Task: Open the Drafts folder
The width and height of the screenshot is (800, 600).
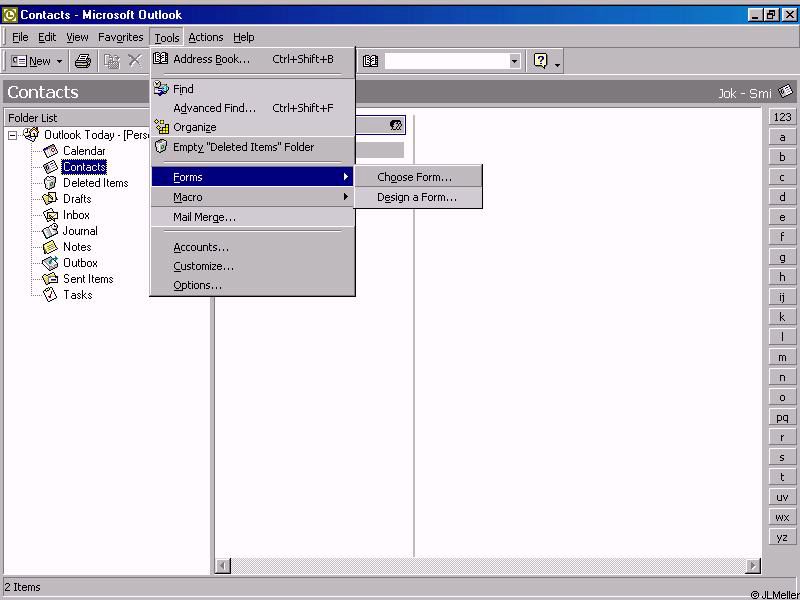Action: click(x=77, y=199)
